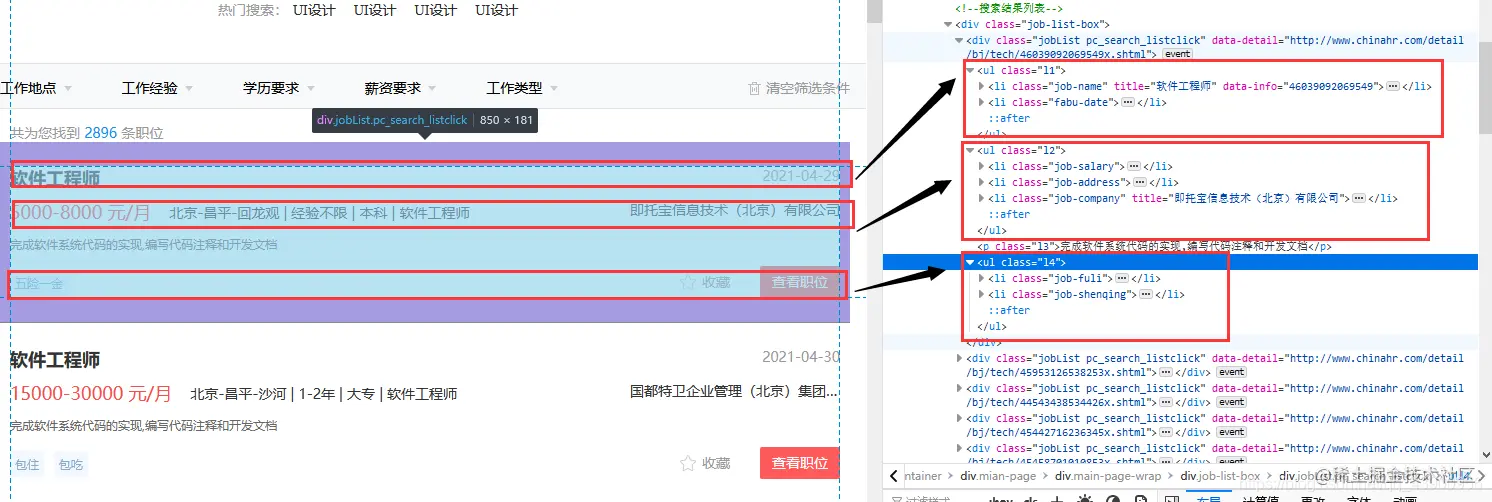The width and height of the screenshot is (1492, 502).
Task: Click the ellipsis badge in the job-address row
Action: 1140,182
